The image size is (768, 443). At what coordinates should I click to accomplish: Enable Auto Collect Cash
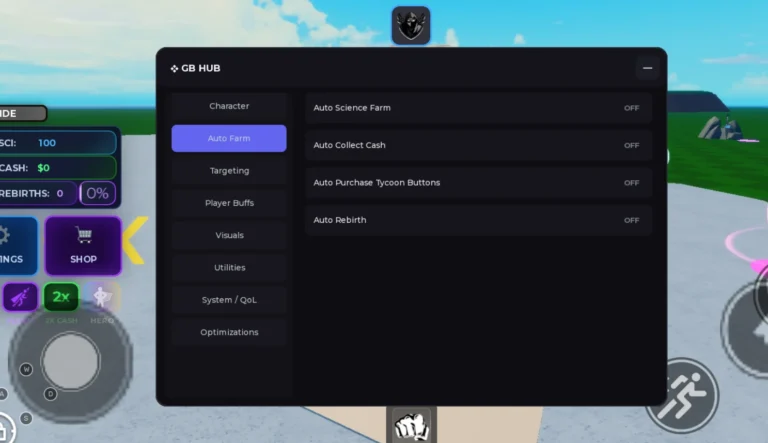479,145
